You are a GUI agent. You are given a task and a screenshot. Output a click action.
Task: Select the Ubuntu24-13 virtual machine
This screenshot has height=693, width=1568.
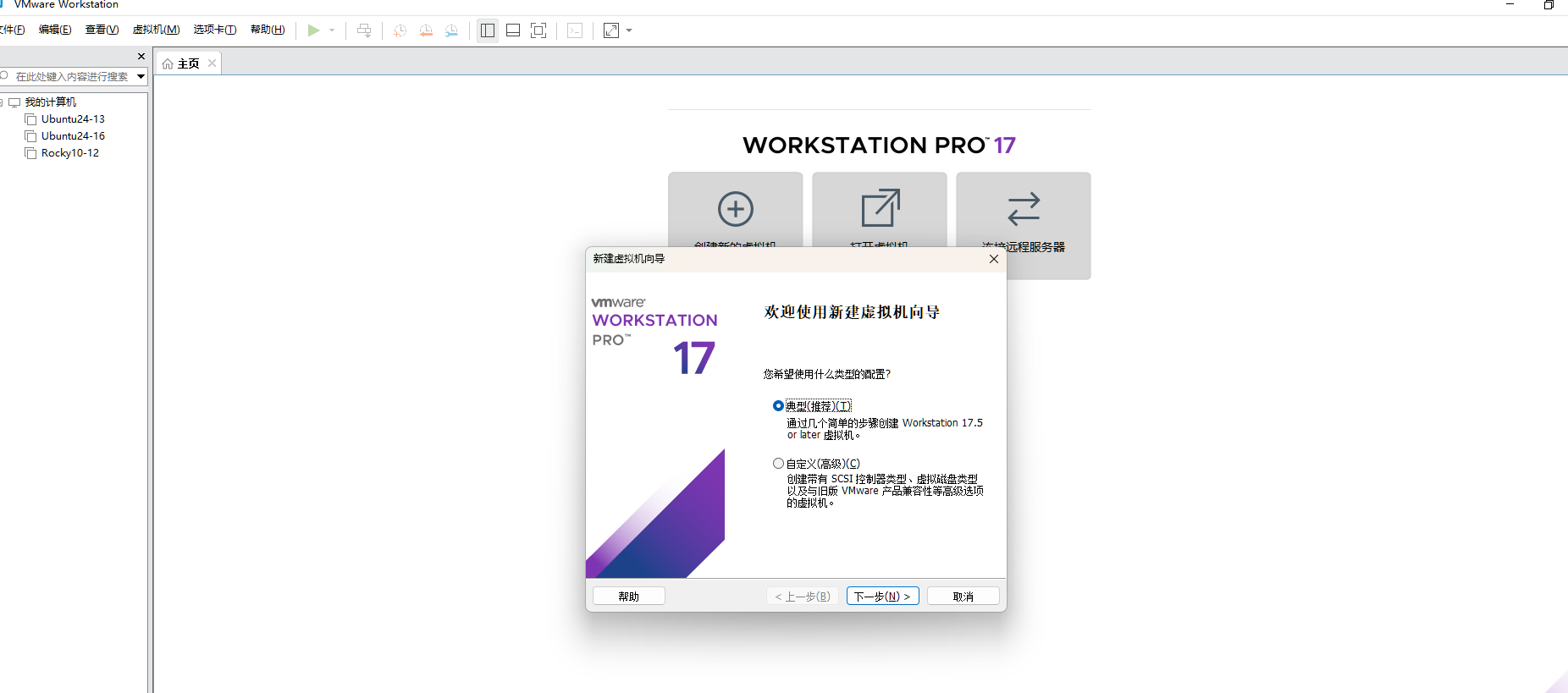tap(73, 119)
